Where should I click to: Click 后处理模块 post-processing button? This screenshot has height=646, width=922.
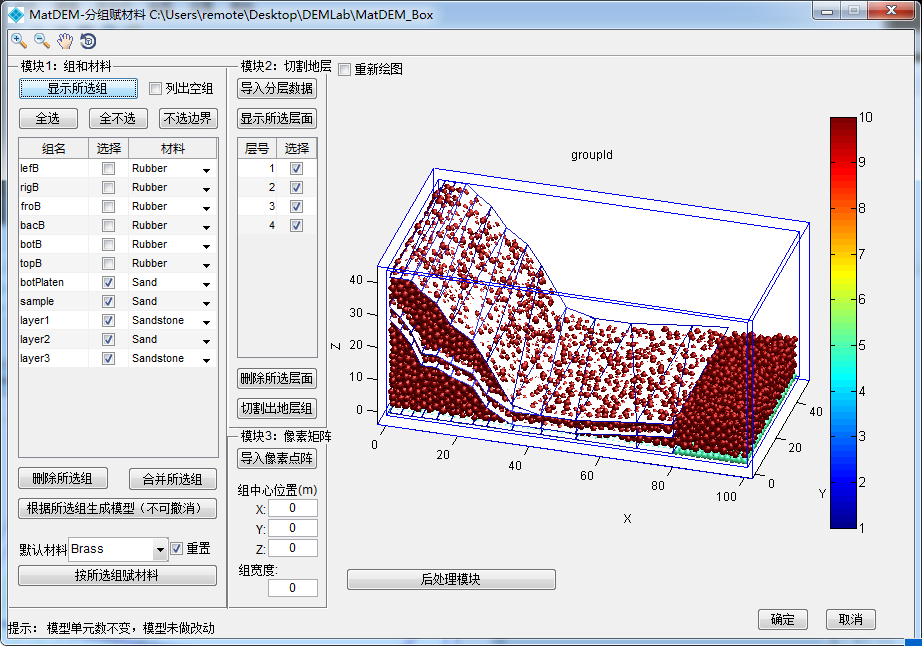pos(451,580)
